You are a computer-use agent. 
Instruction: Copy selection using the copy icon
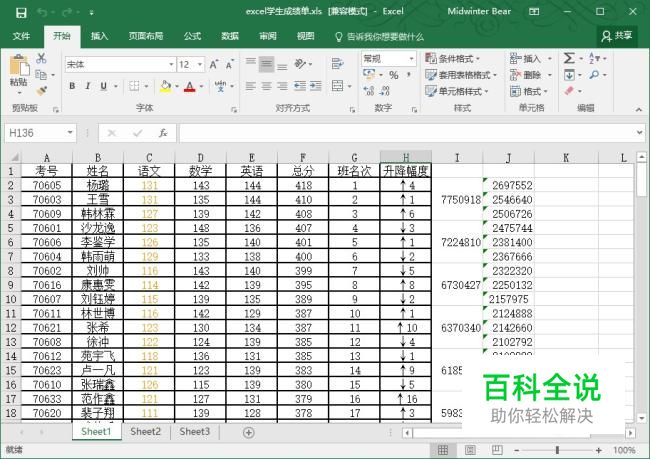pos(41,75)
